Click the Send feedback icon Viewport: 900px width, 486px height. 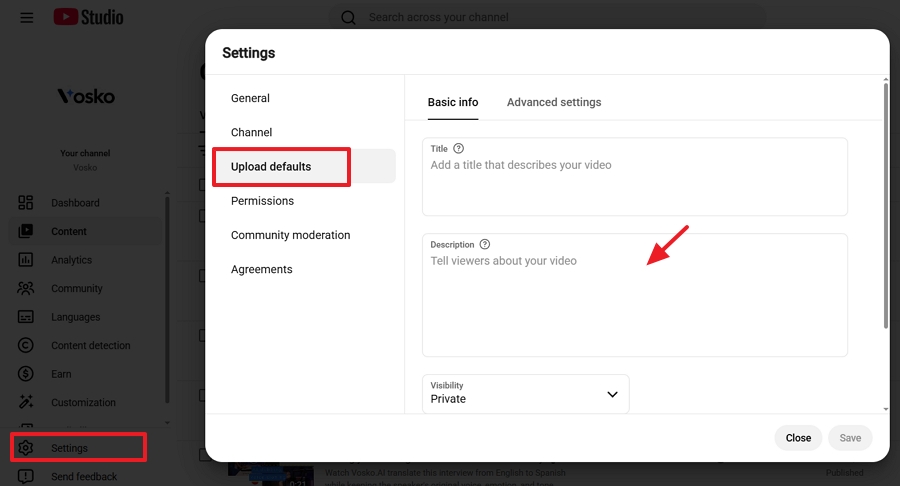point(25,476)
